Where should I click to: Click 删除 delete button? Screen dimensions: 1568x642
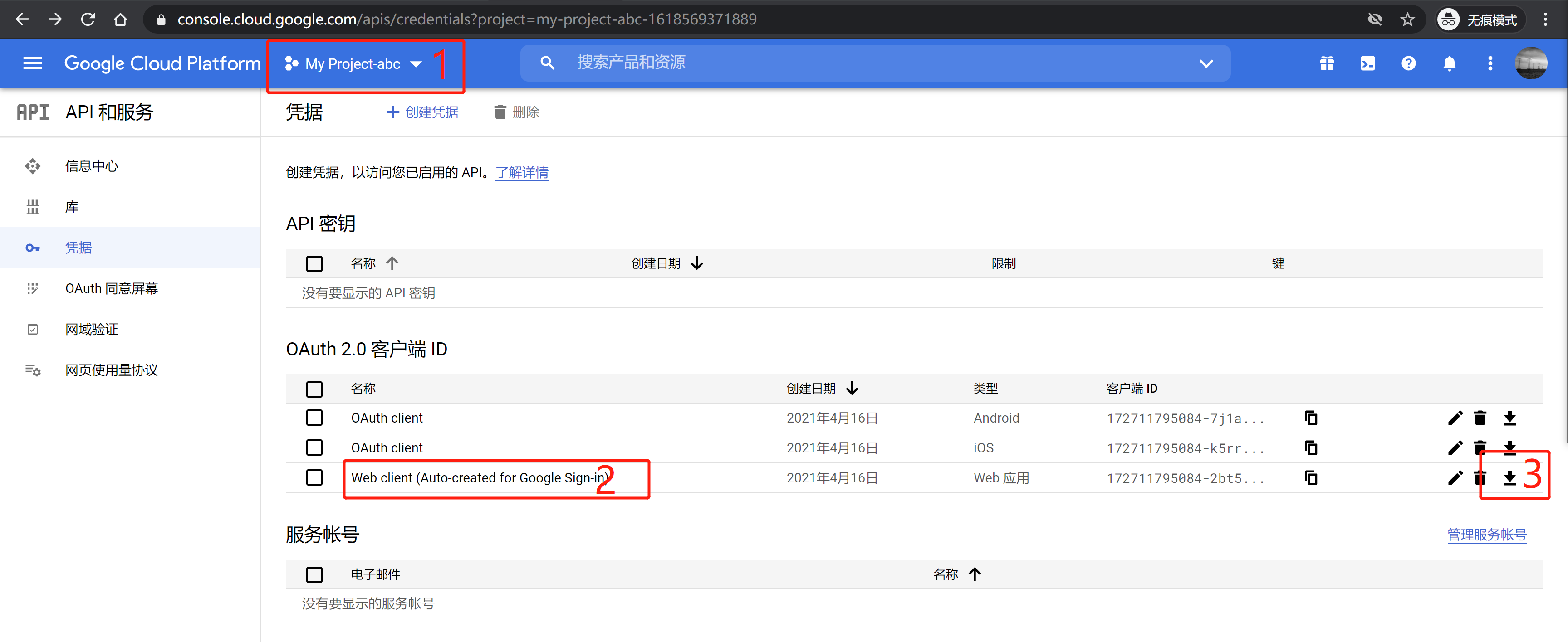[x=517, y=112]
